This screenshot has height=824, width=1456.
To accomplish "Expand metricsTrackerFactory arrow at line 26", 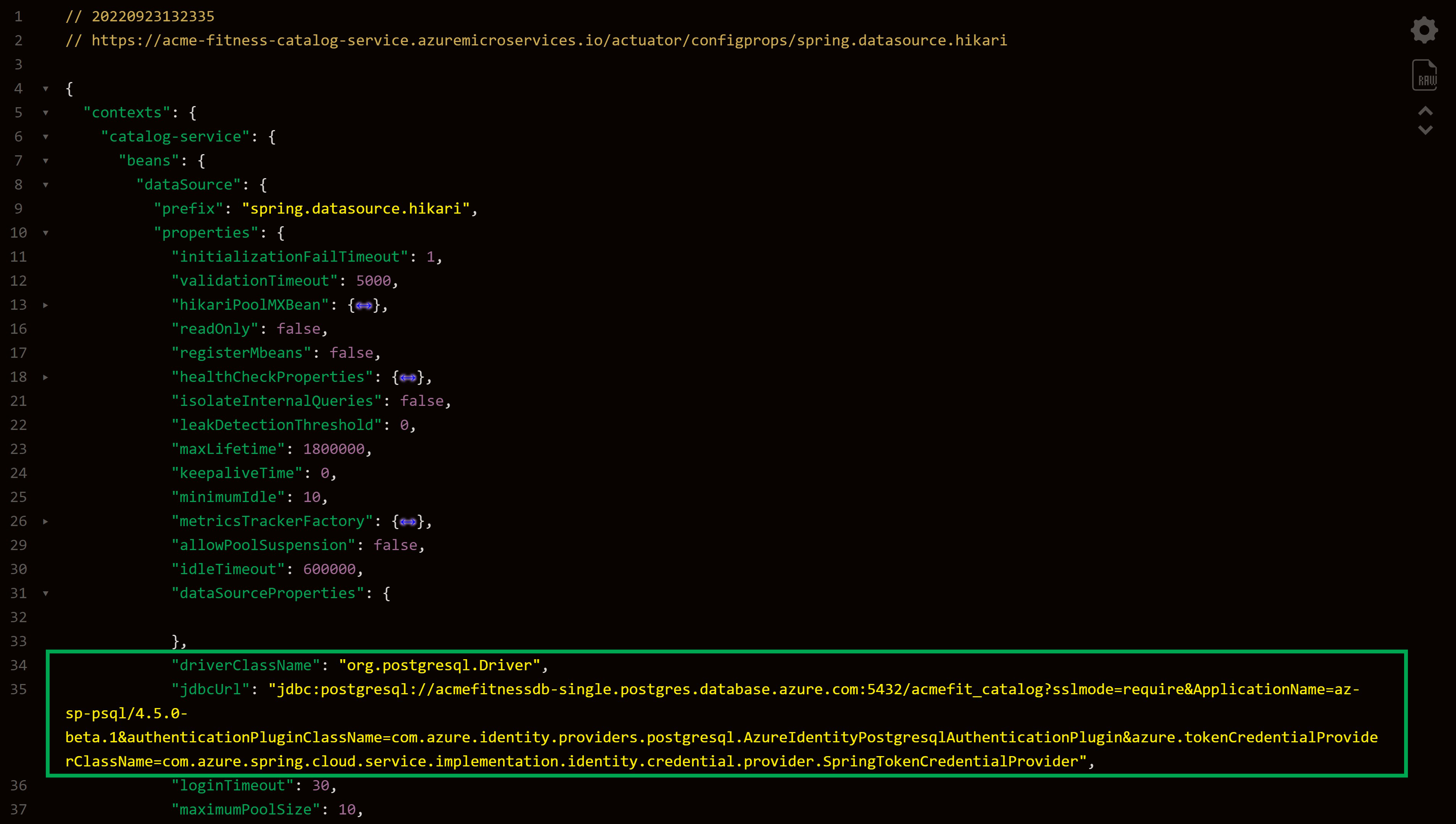I will [46, 521].
